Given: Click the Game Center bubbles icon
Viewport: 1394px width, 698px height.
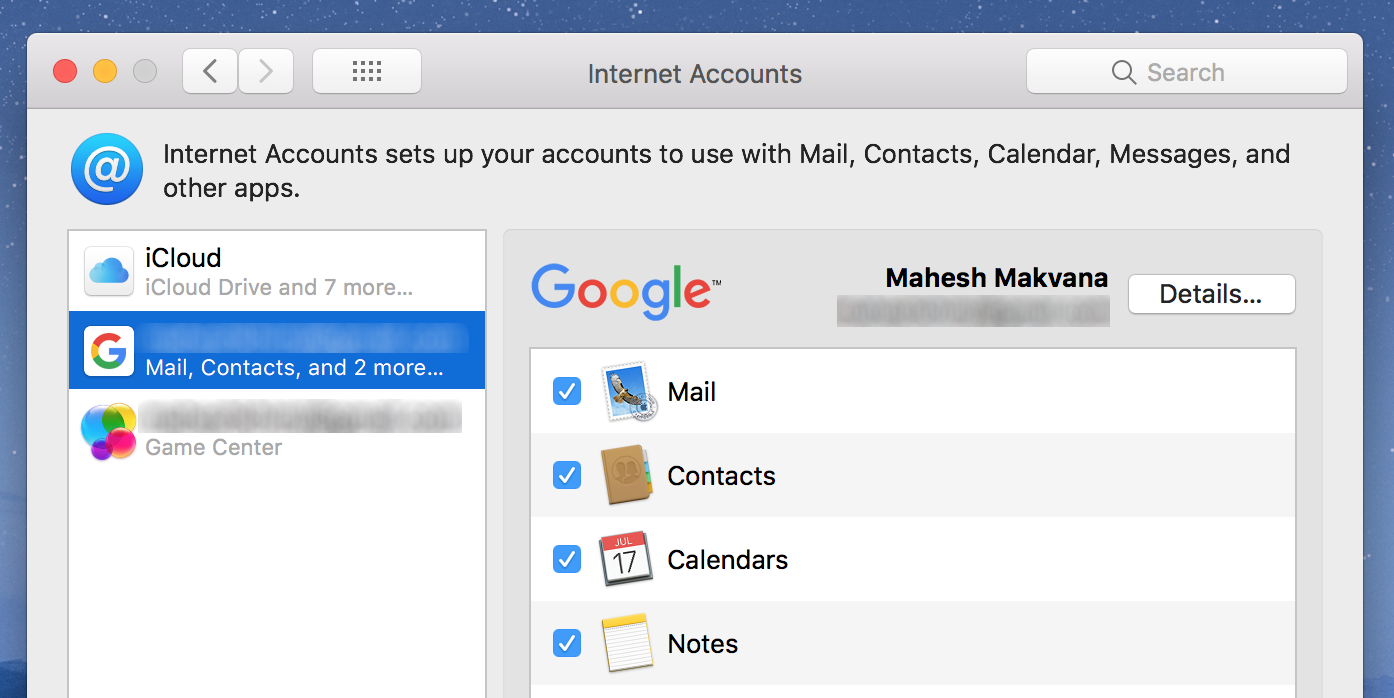Looking at the screenshot, I should pos(109,431).
